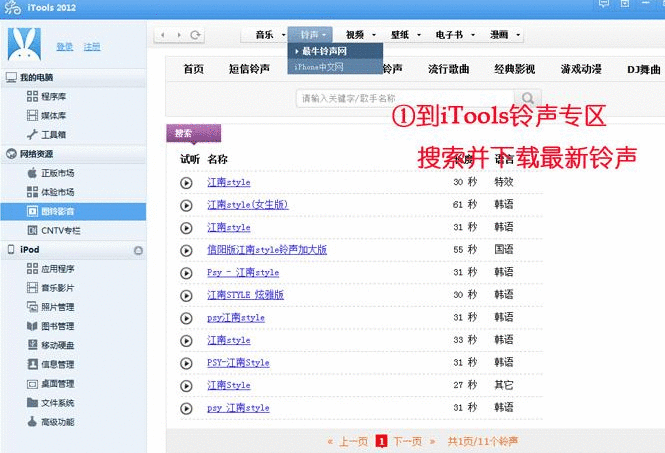Play preview of 江南STYLE 炫雅版
The width and height of the screenshot is (665, 453).
pyautogui.click(x=186, y=295)
